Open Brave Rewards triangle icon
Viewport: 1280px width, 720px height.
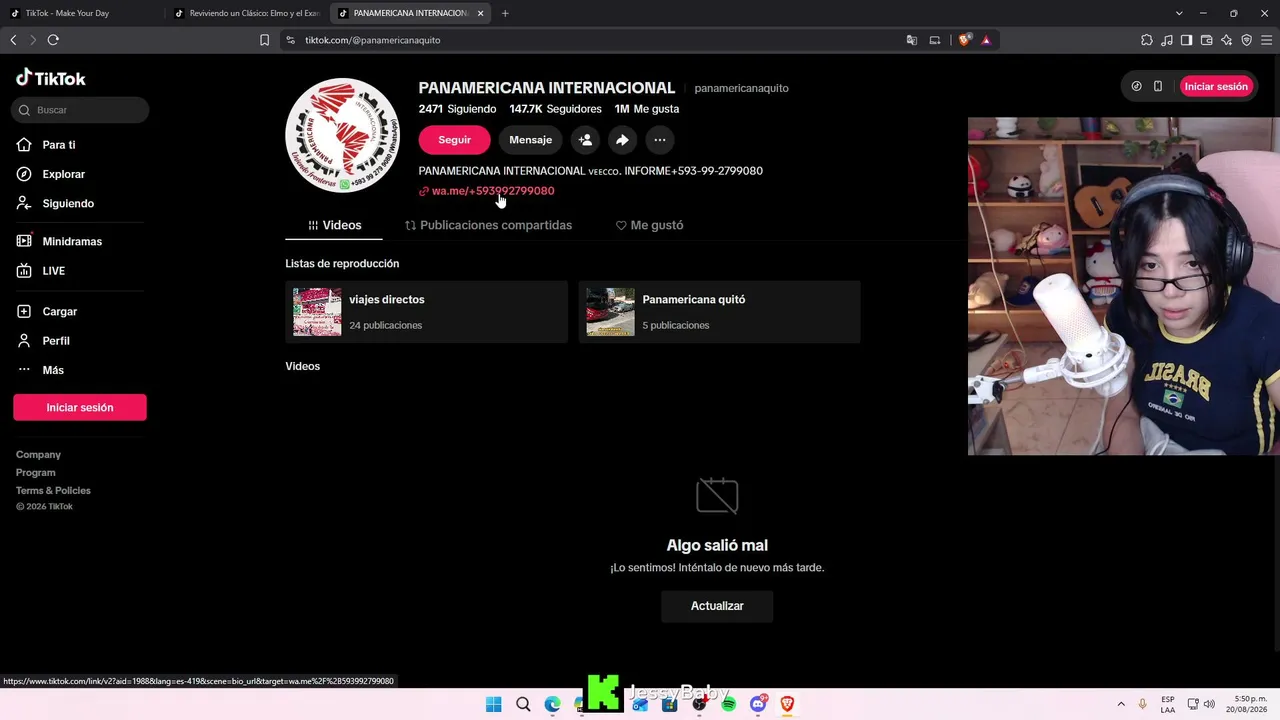(x=986, y=40)
